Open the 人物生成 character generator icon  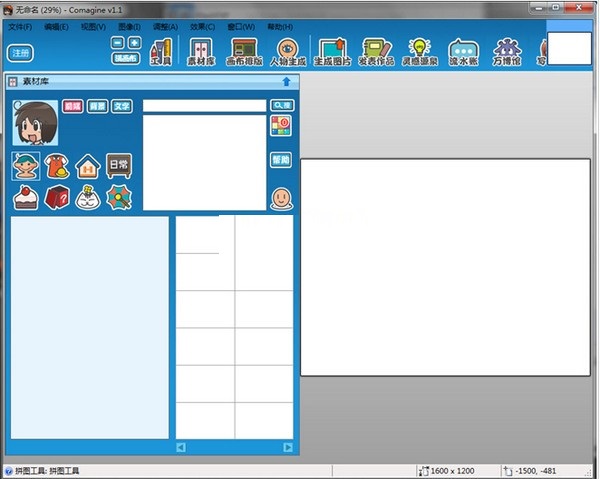[288, 50]
